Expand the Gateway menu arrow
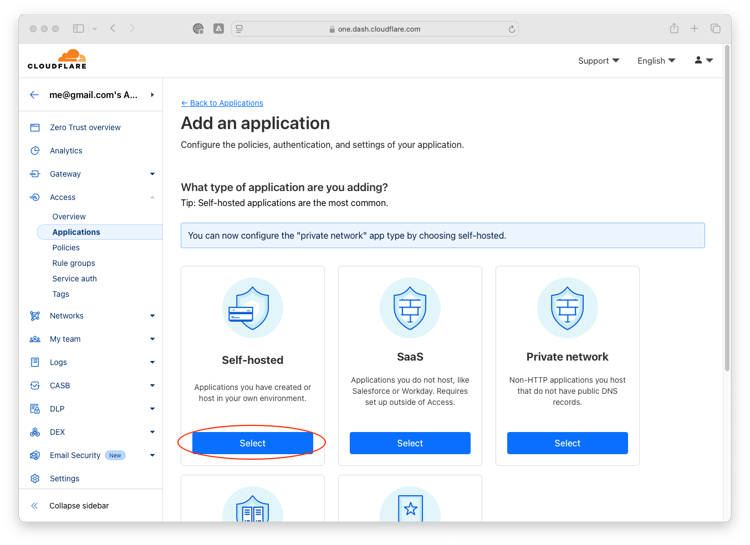 [x=152, y=174]
